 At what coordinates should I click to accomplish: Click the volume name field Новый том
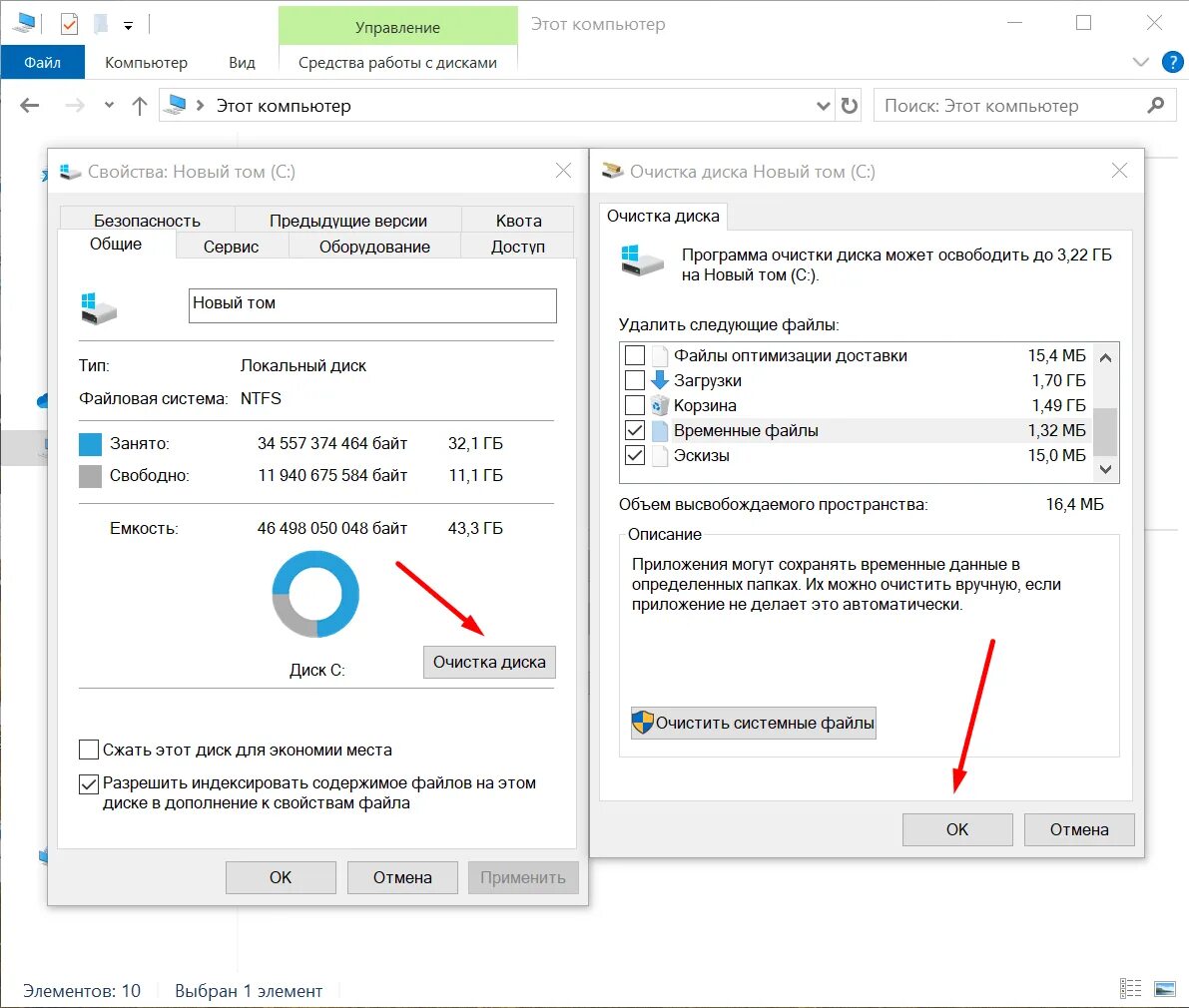pos(372,305)
